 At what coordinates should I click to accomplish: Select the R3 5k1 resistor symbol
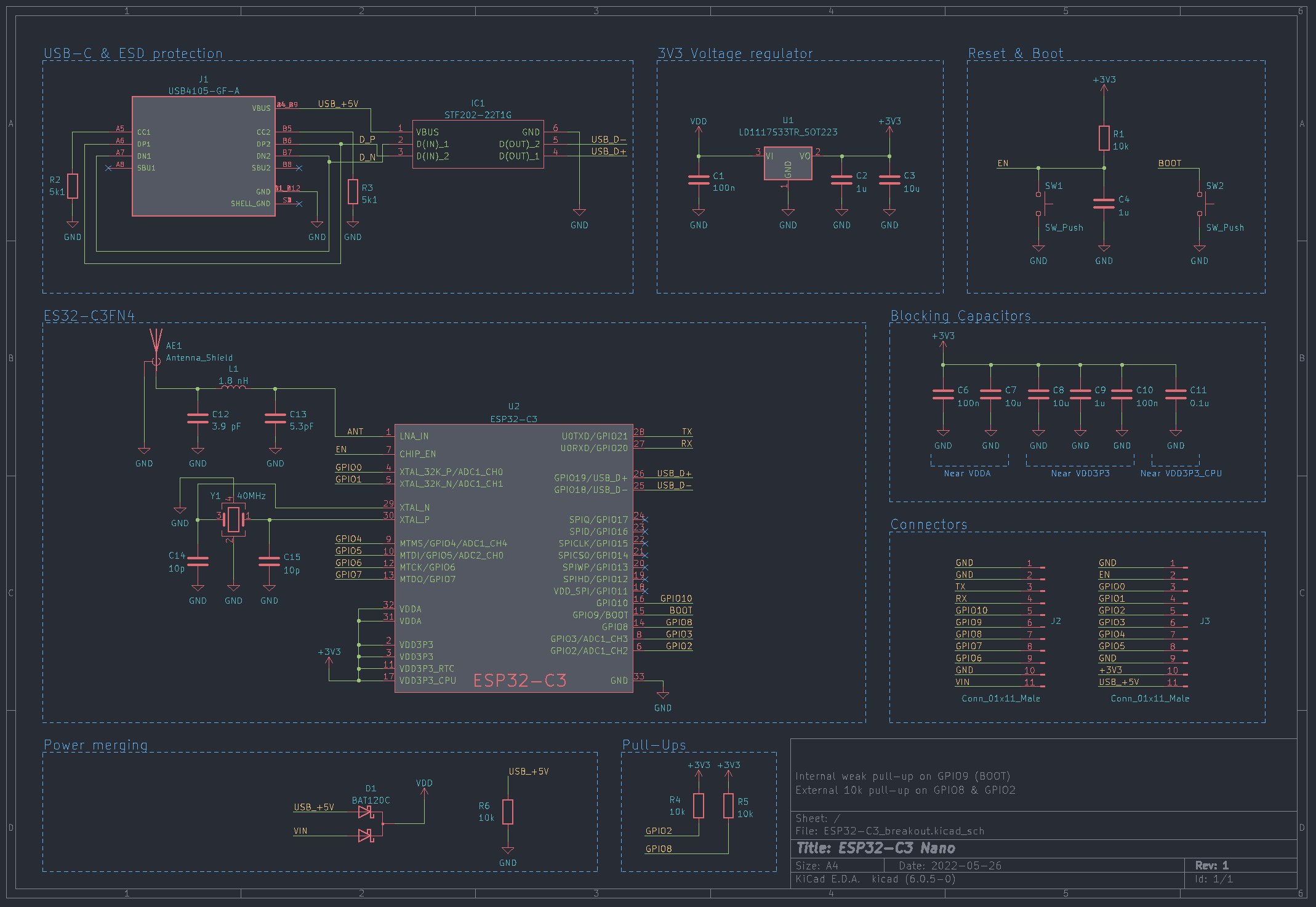pos(353,191)
